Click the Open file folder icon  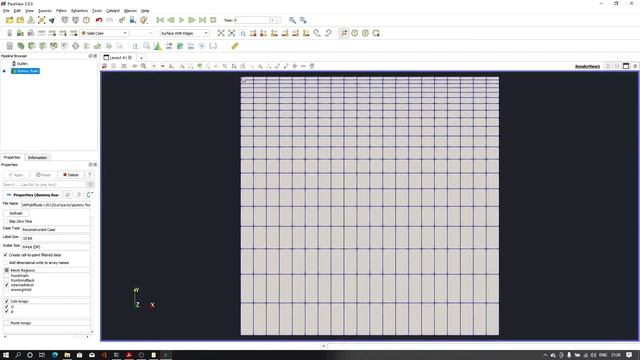tap(9, 20)
